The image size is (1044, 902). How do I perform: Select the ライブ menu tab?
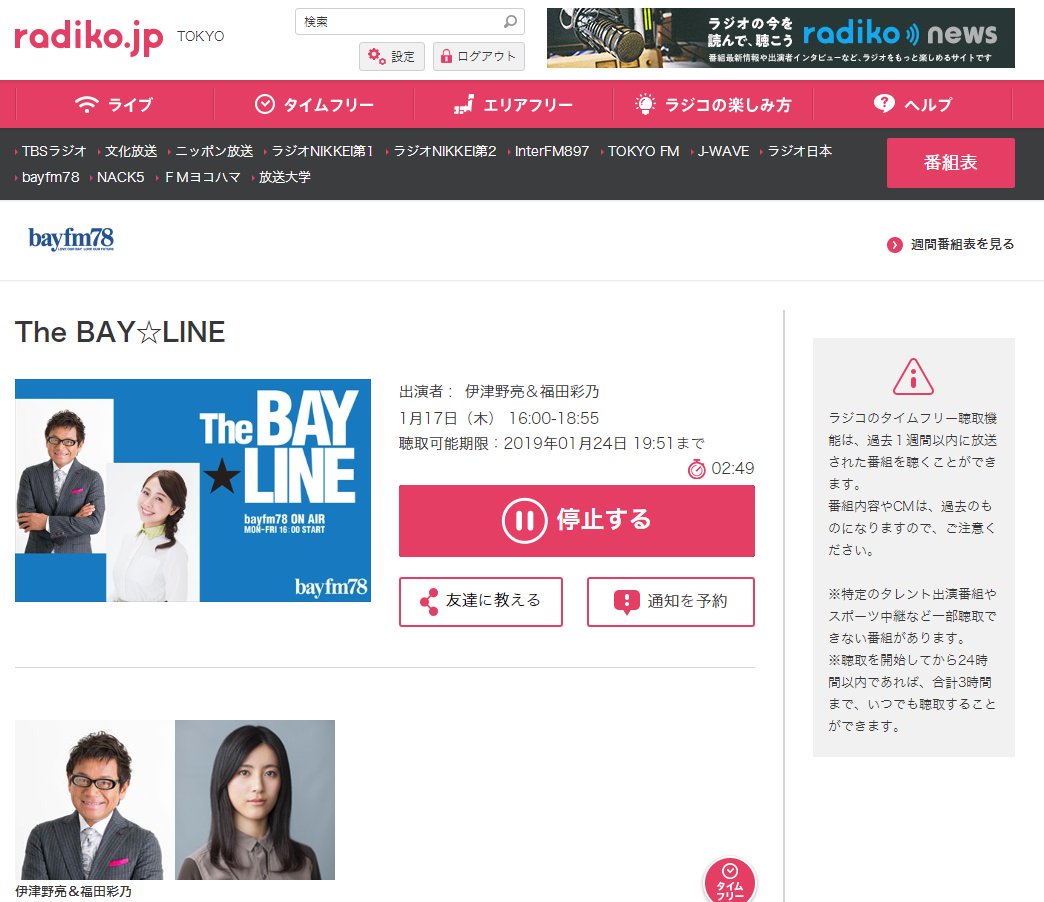click(114, 105)
